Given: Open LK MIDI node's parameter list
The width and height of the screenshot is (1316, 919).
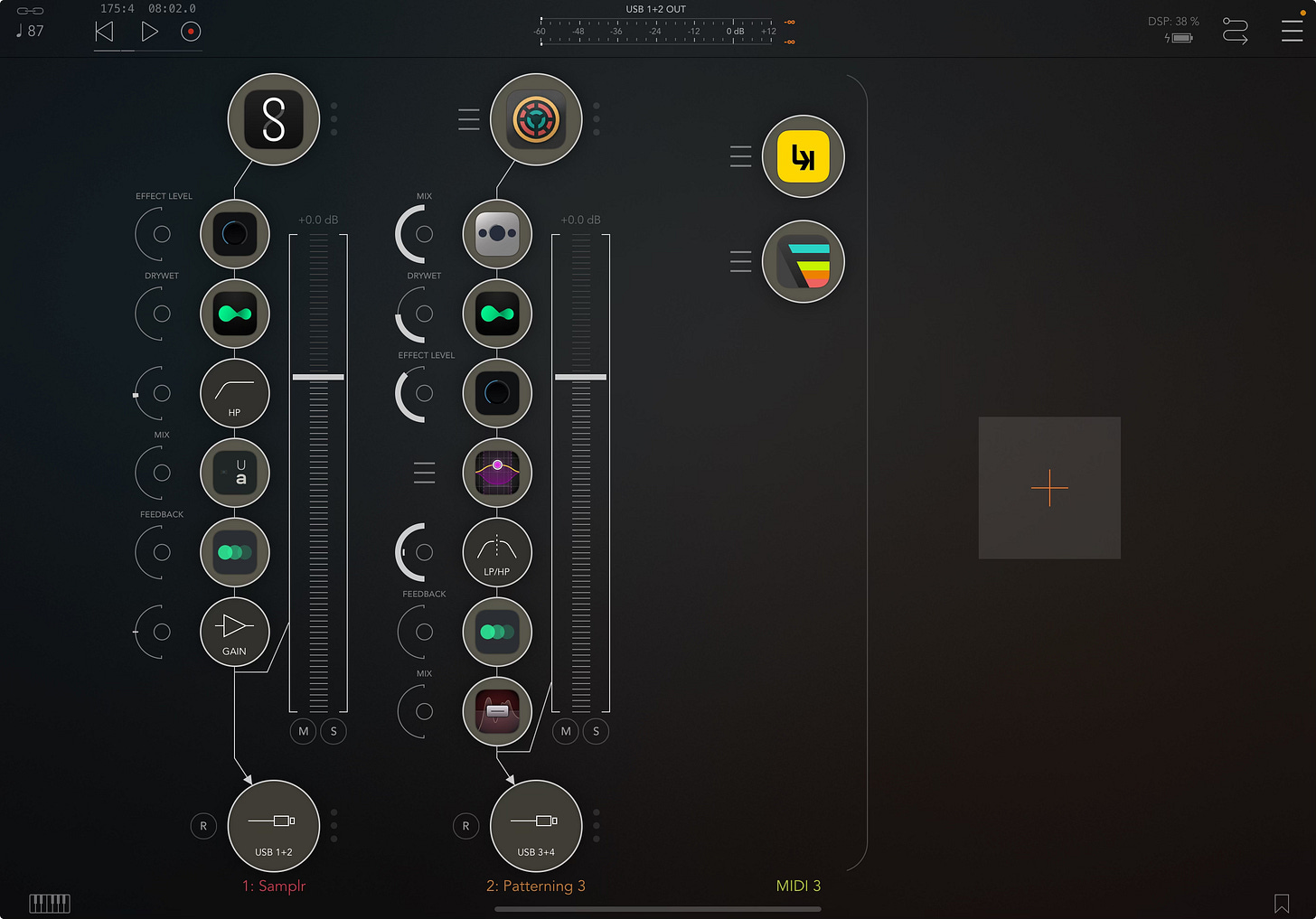Looking at the screenshot, I should pos(740,156).
